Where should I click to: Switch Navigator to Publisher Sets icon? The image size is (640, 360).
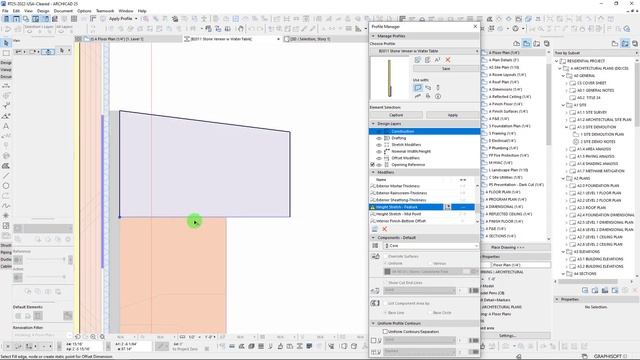[x=547, y=43]
